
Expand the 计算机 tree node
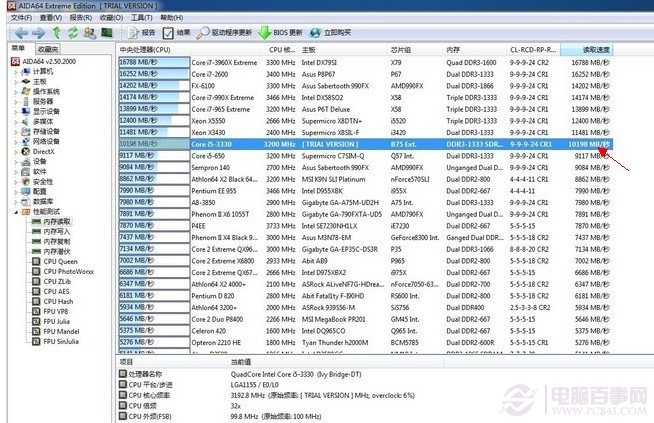(x=16, y=72)
